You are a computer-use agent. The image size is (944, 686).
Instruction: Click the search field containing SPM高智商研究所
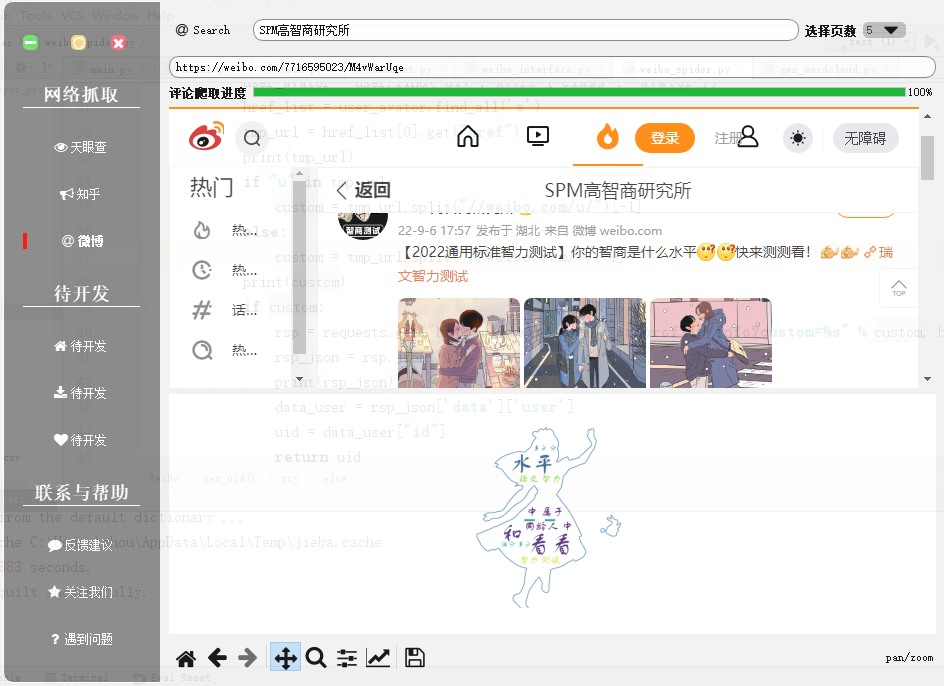click(525, 31)
